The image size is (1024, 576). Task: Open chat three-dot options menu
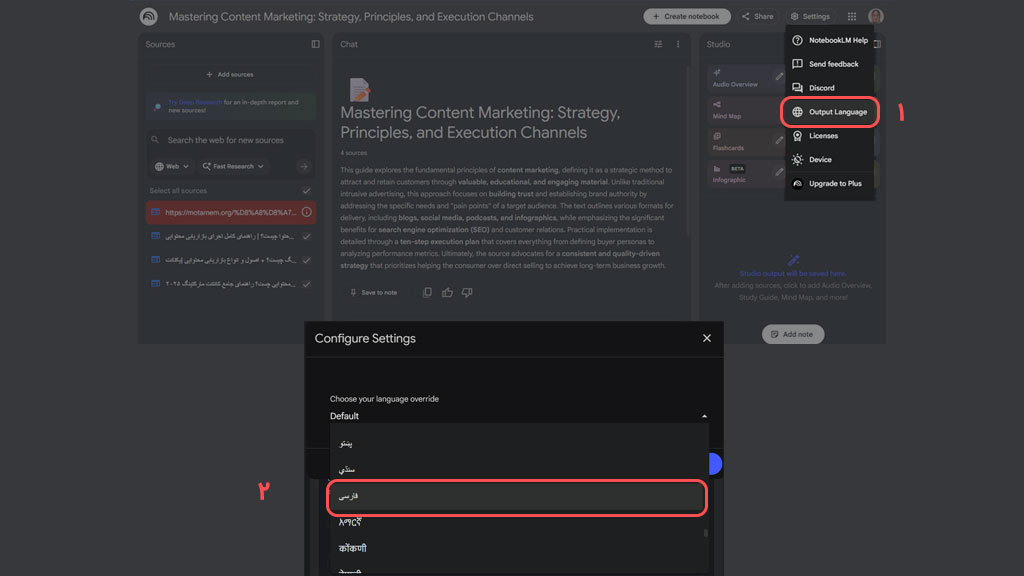click(678, 44)
